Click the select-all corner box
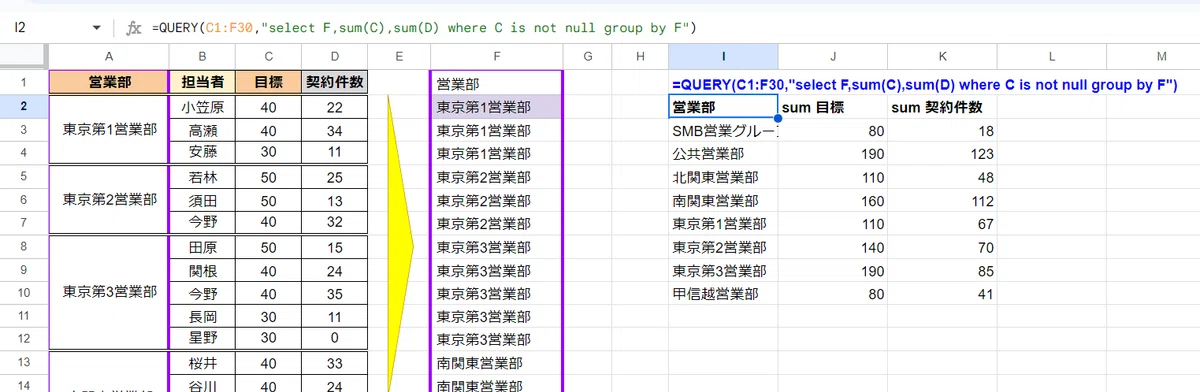This screenshot has width=1200, height=392. click(24, 57)
